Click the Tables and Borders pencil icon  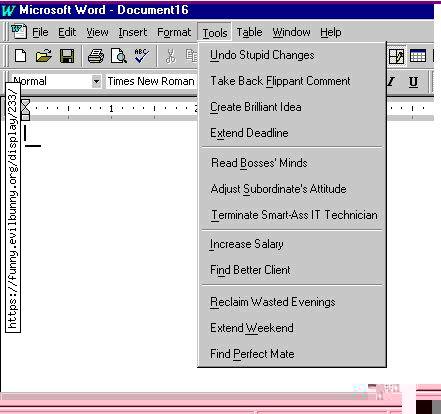pos(396,56)
